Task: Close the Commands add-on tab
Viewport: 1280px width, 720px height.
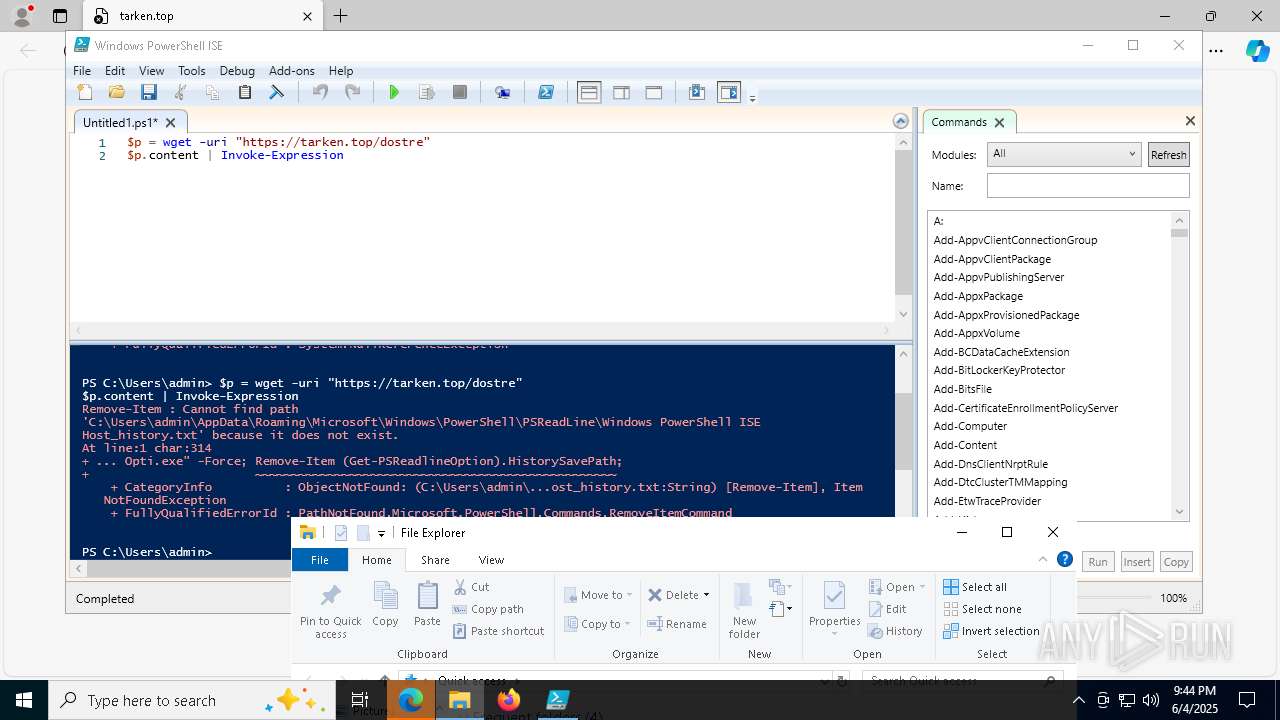Action: point(998,122)
